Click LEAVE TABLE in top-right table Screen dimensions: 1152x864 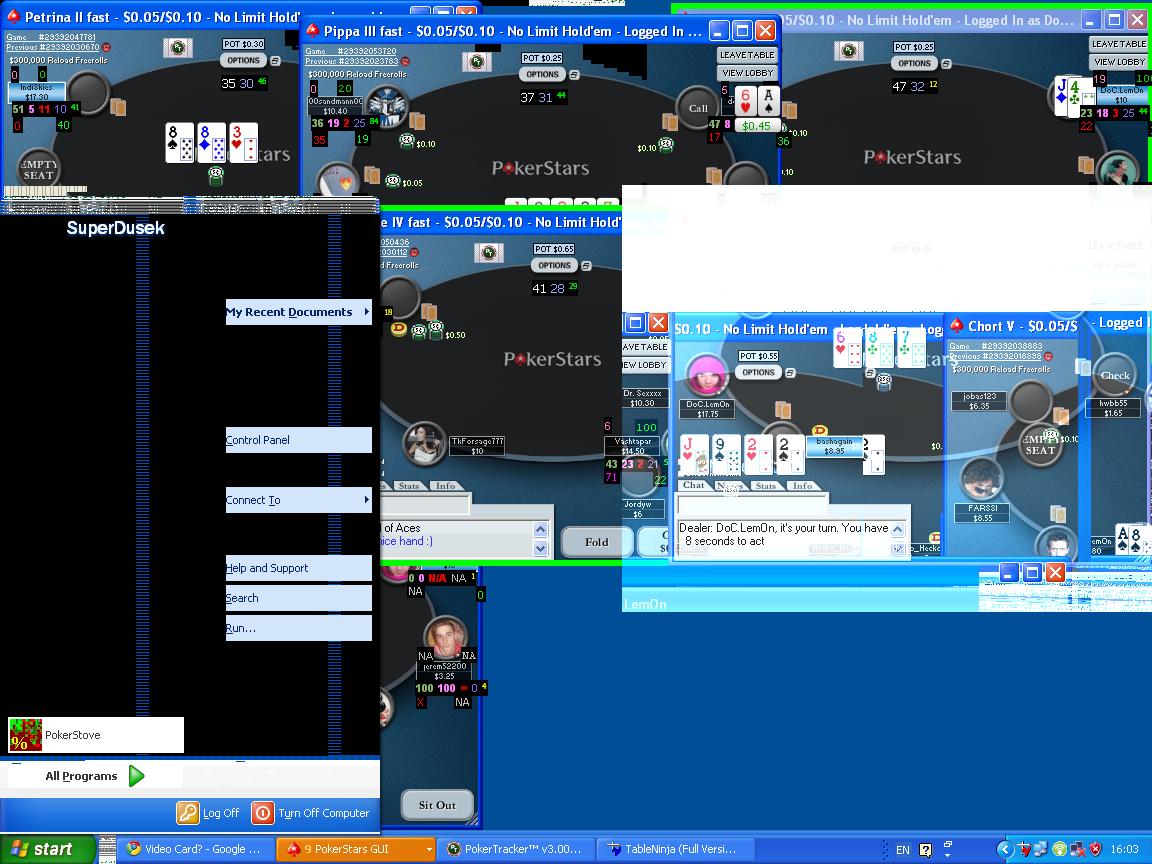pyautogui.click(x=1119, y=44)
